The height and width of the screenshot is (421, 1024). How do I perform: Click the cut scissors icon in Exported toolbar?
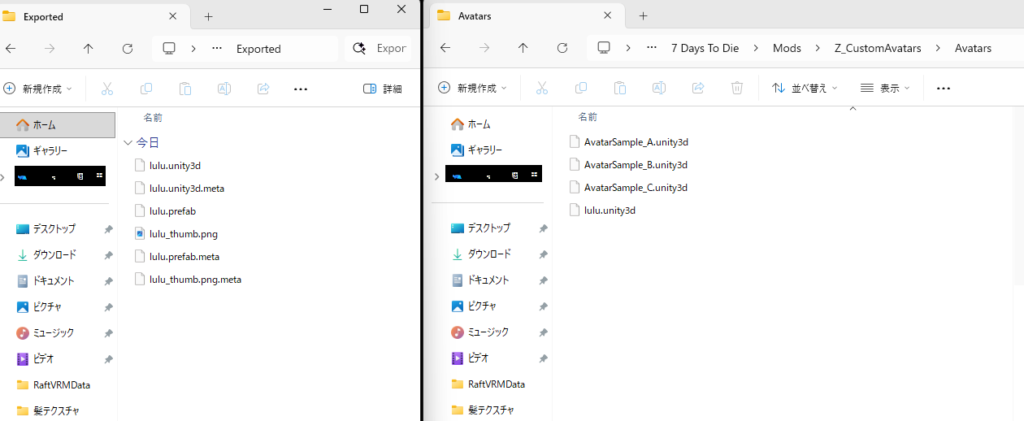[x=108, y=88]
